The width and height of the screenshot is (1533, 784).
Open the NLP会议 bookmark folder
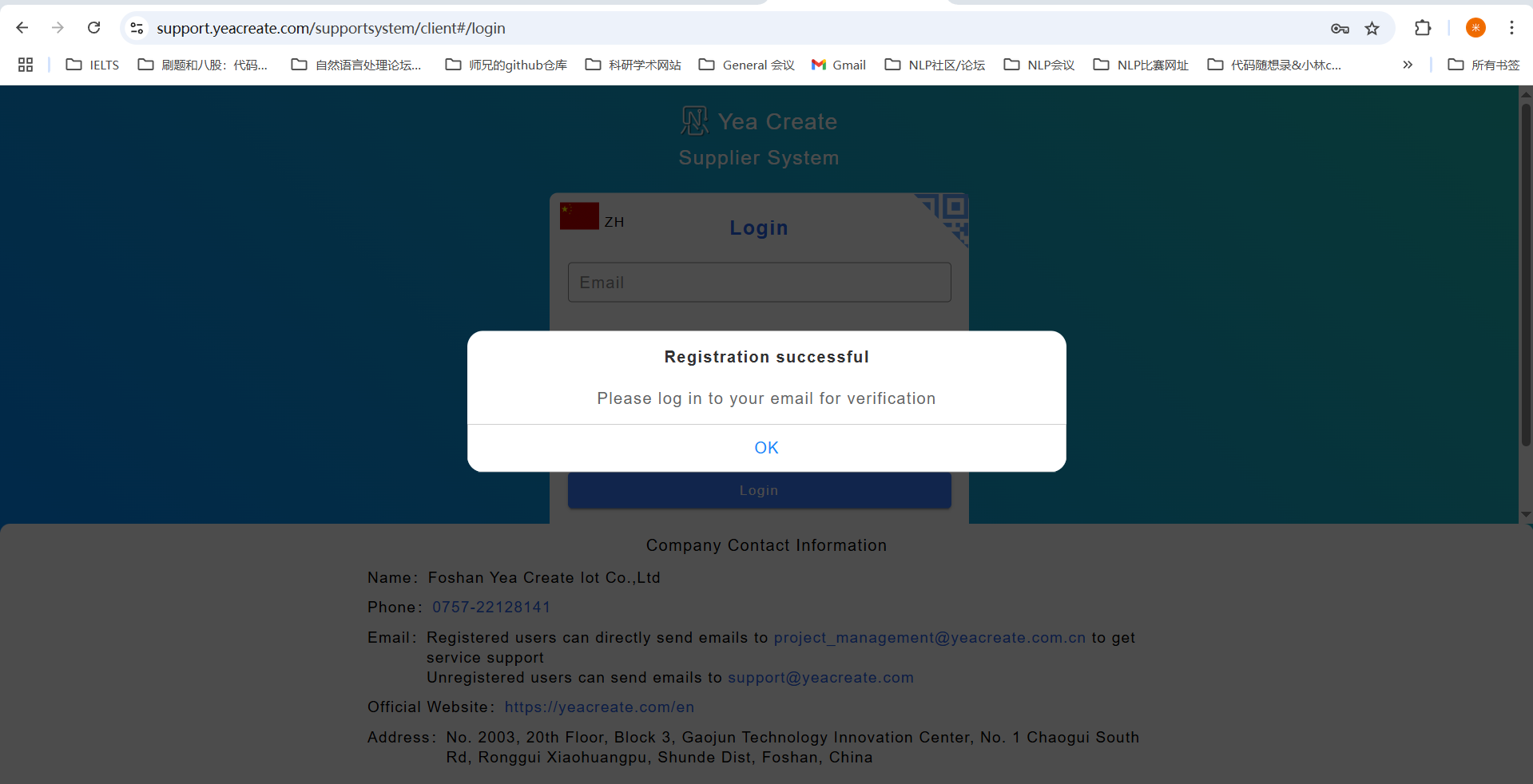[1039, 65]
